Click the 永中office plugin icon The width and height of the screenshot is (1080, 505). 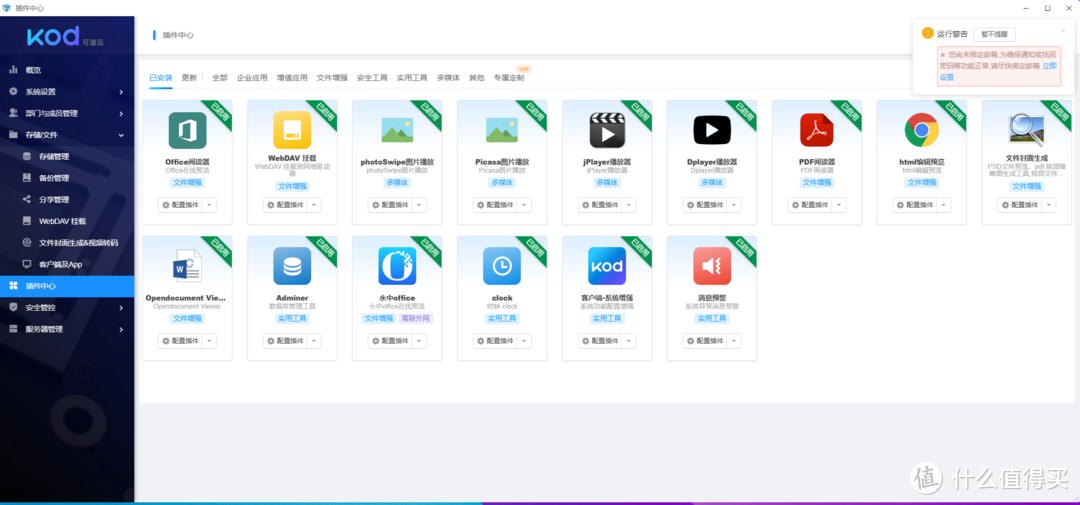397,266
